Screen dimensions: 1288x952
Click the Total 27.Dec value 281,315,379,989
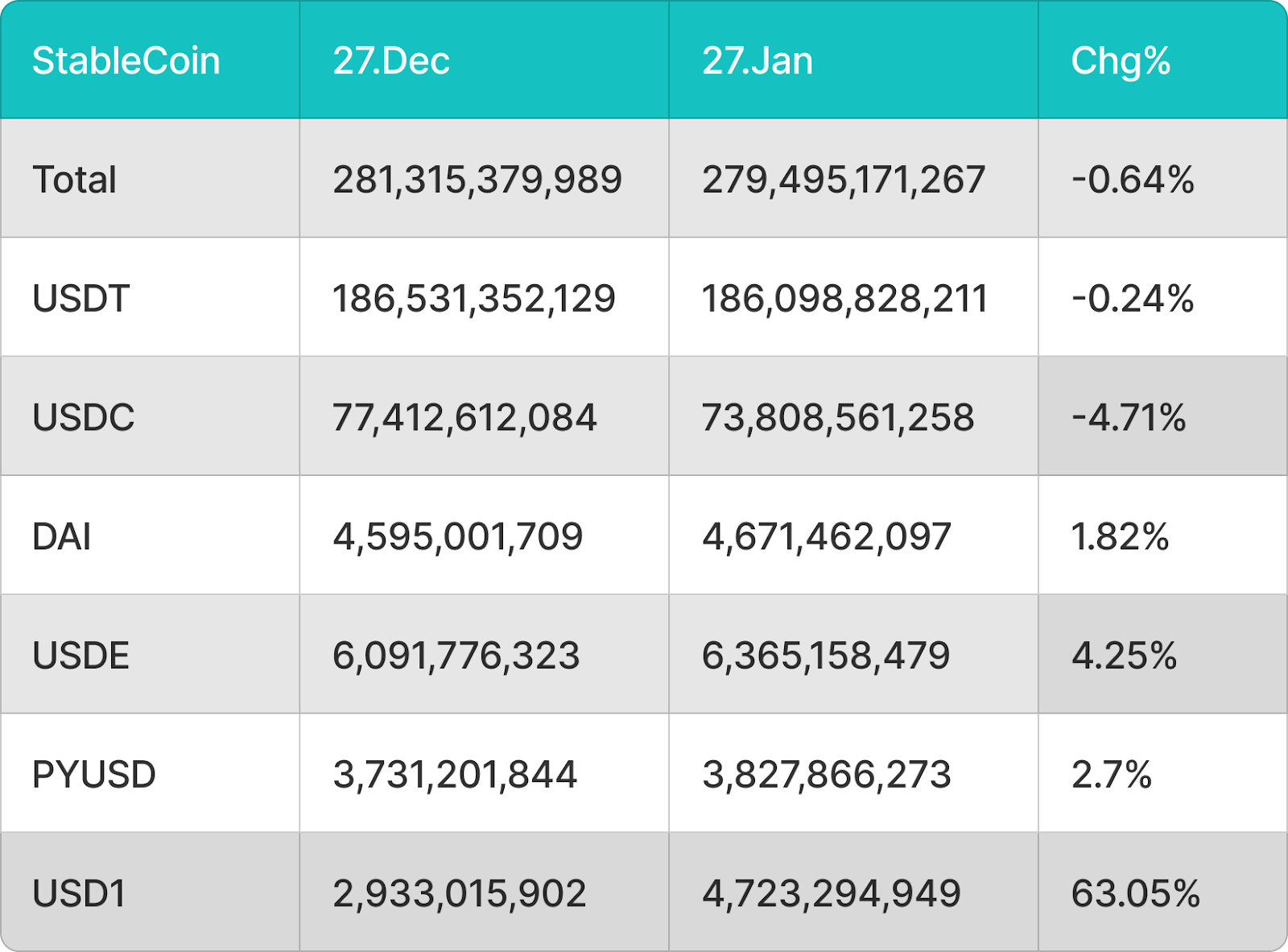point(477,180)
